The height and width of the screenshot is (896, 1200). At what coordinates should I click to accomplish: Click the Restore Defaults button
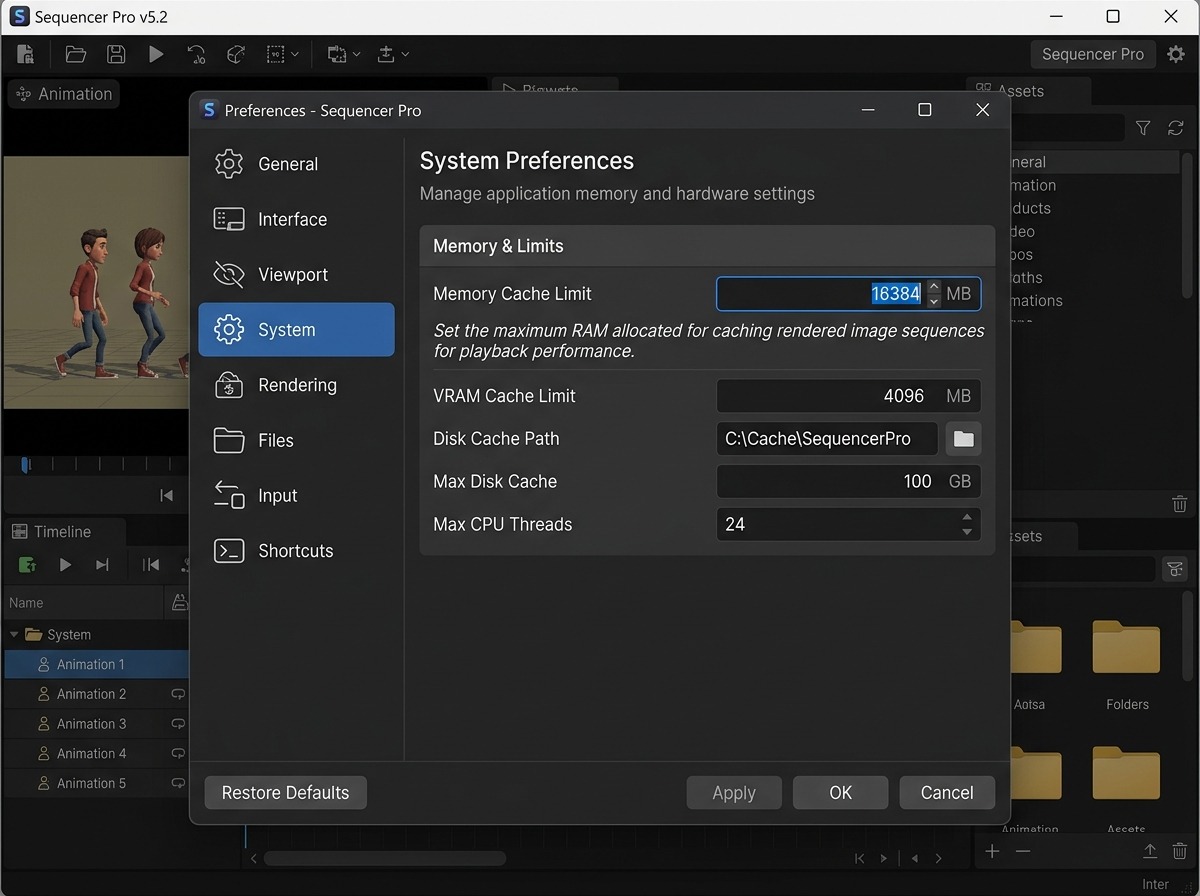(285, 793)
